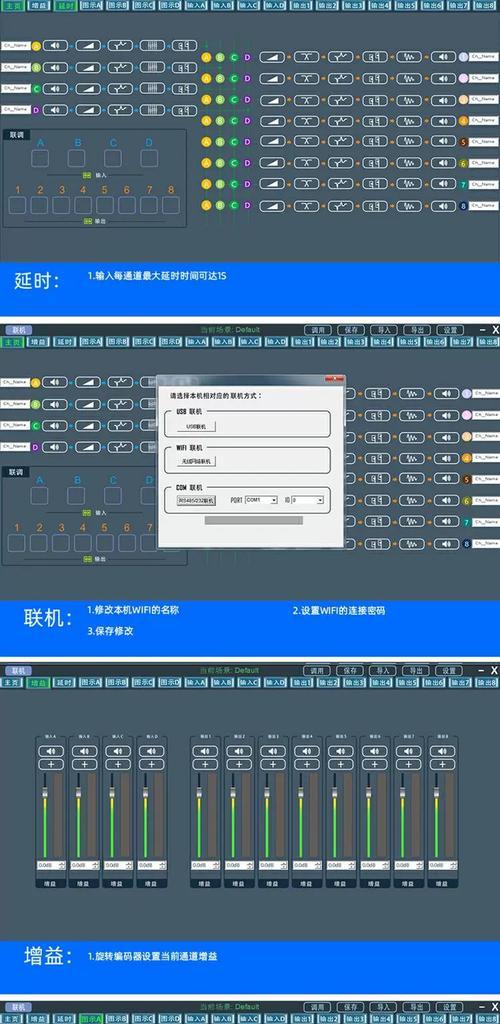Check output link box 5 in 延时 screenshot

[x=105, y=205]
